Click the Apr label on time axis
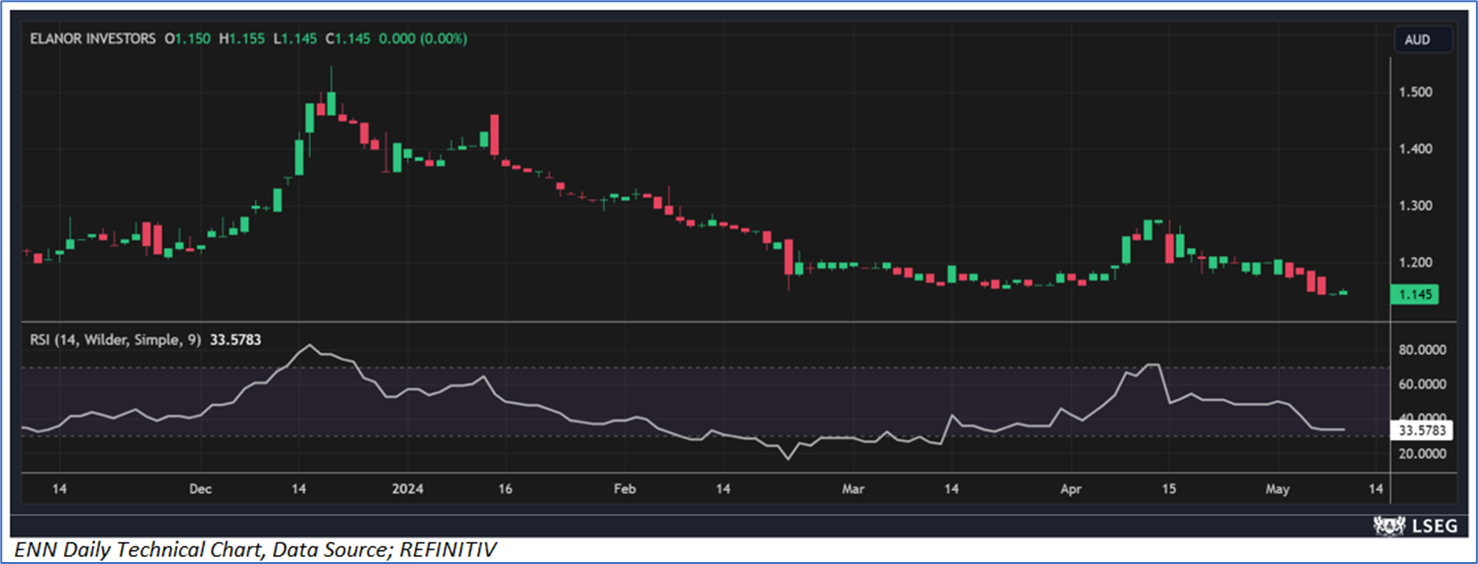 click(x=1071, y=489)
